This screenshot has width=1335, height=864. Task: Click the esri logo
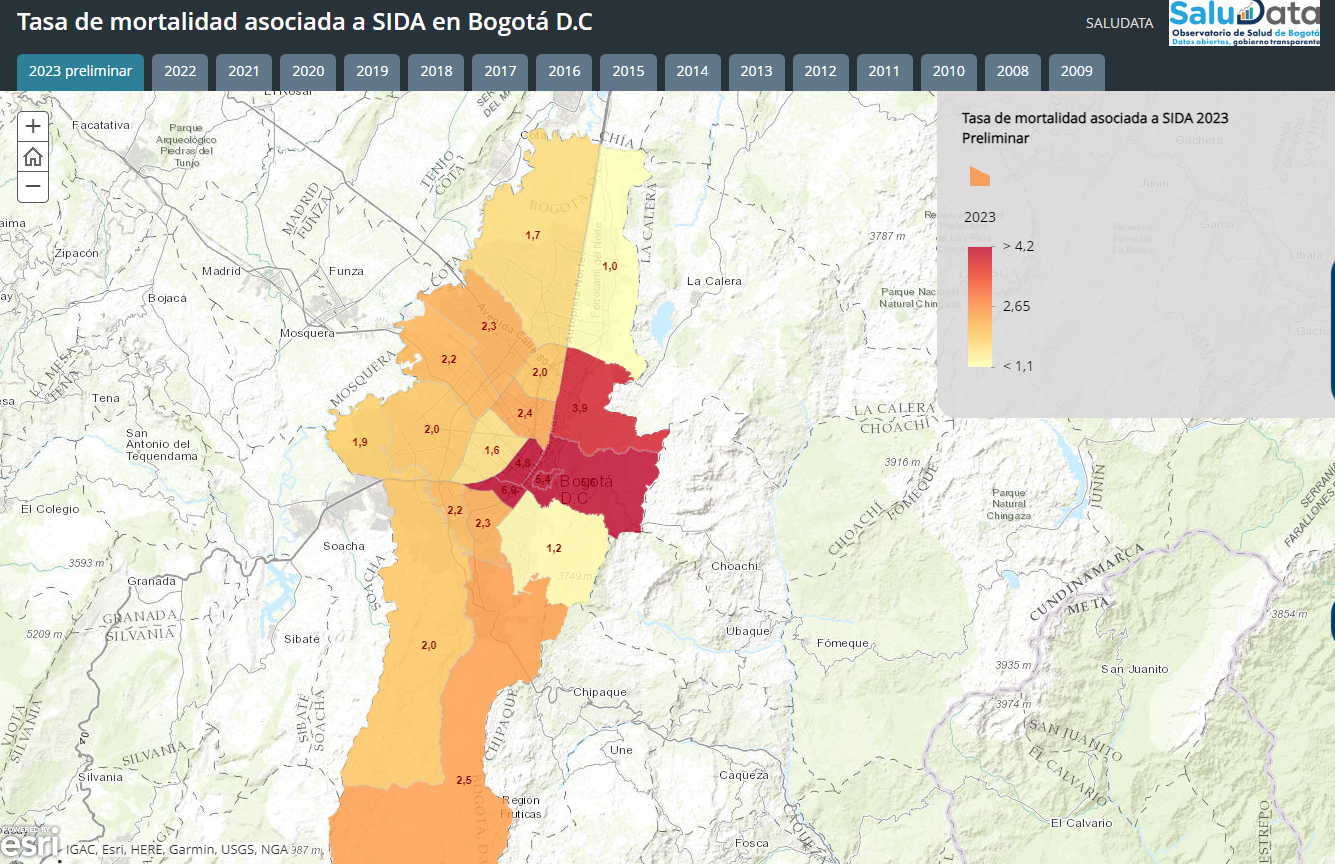30,845
